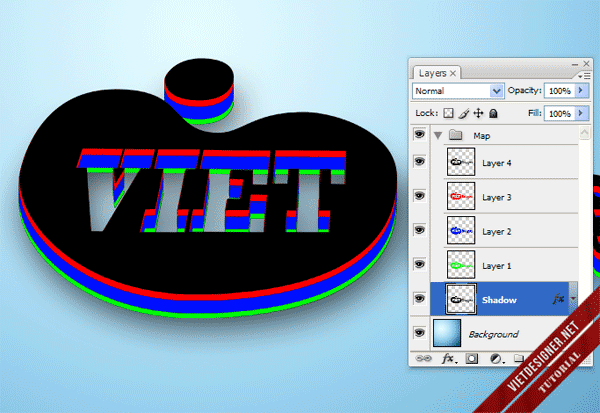The image size is (600, 413).
Task: Select the Layer 2 name
Action: 496,232
